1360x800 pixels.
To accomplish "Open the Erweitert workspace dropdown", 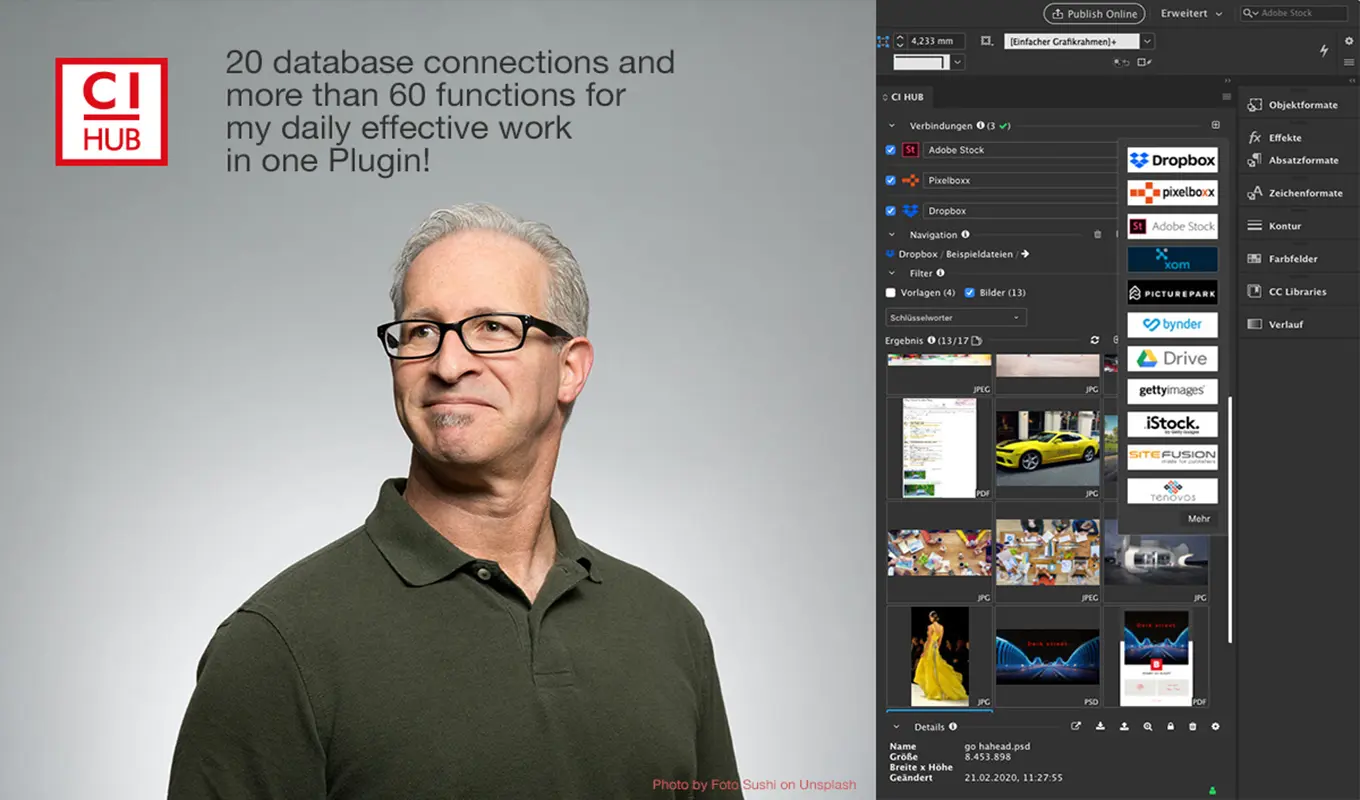I will point(1191,14).
